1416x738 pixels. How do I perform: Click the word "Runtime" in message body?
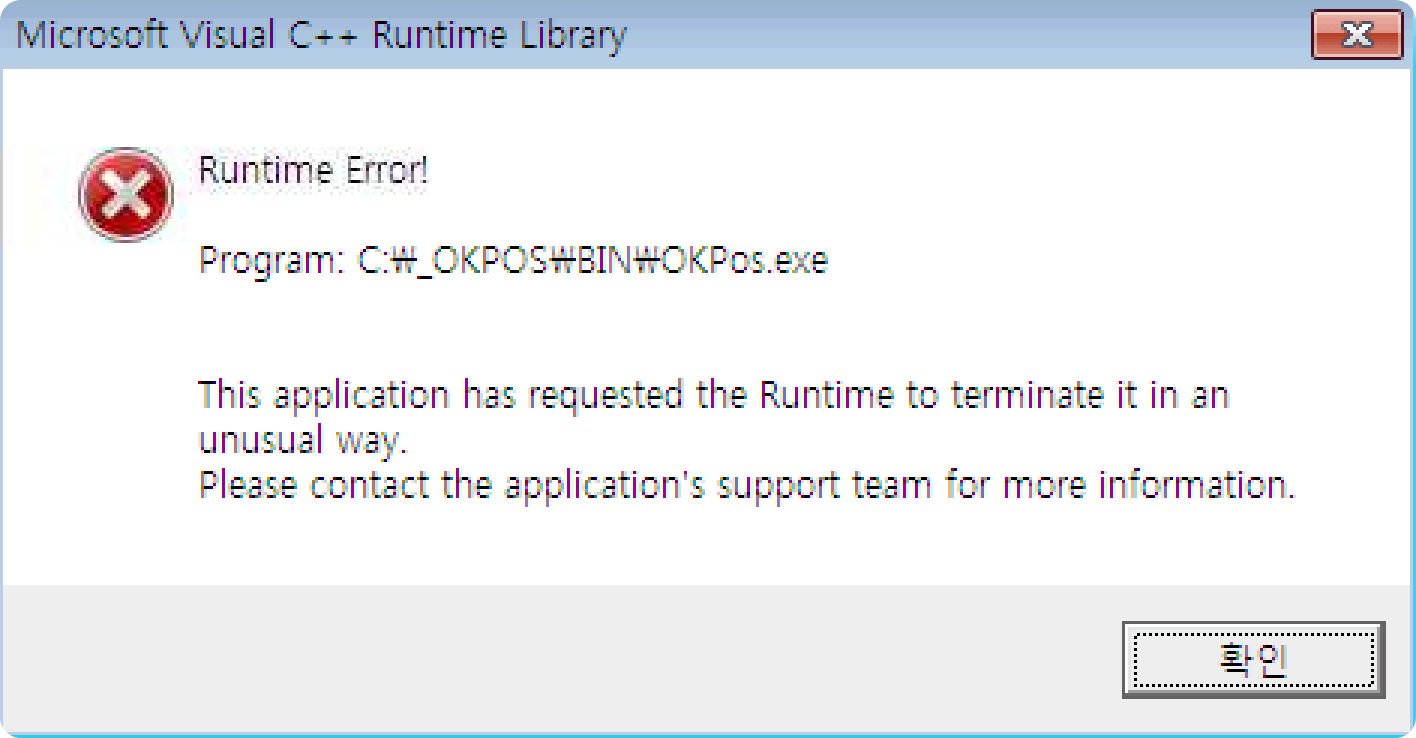(x=826, y=396)
